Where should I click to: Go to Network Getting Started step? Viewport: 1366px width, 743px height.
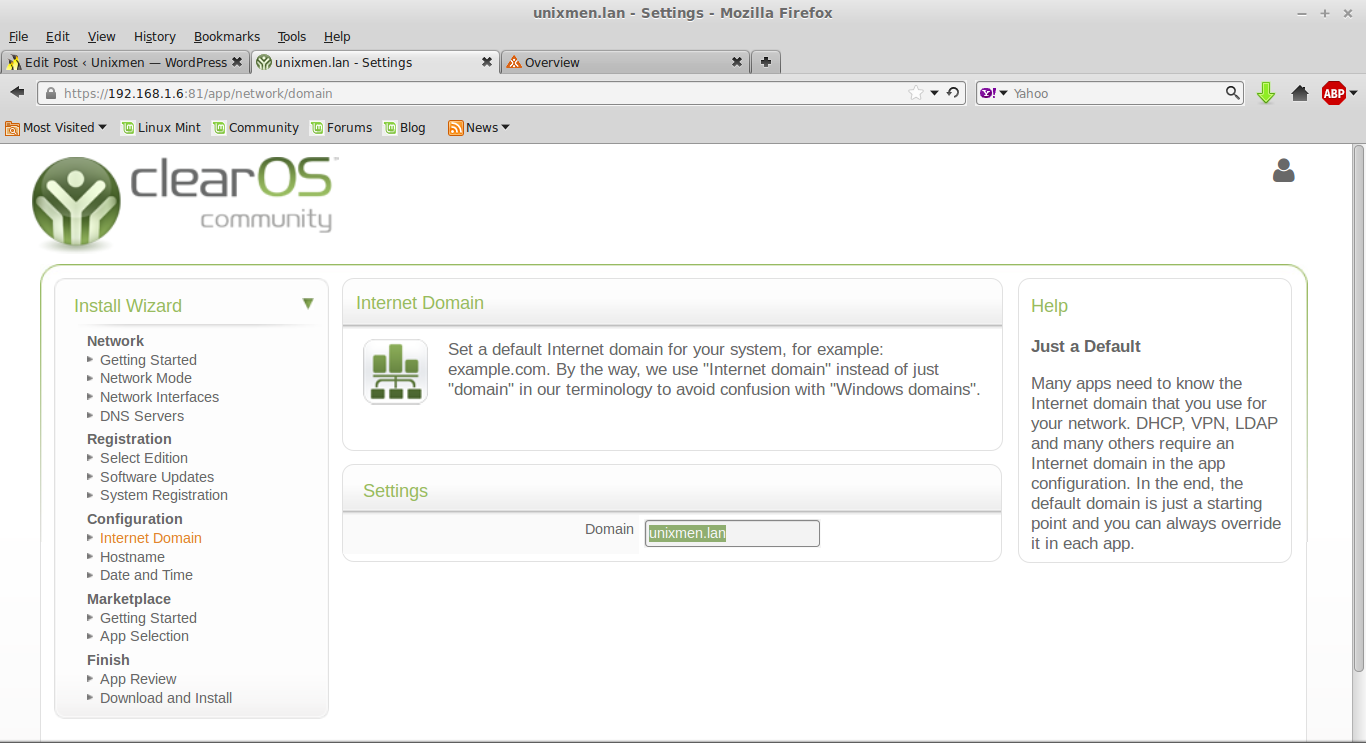click(148, 360)
